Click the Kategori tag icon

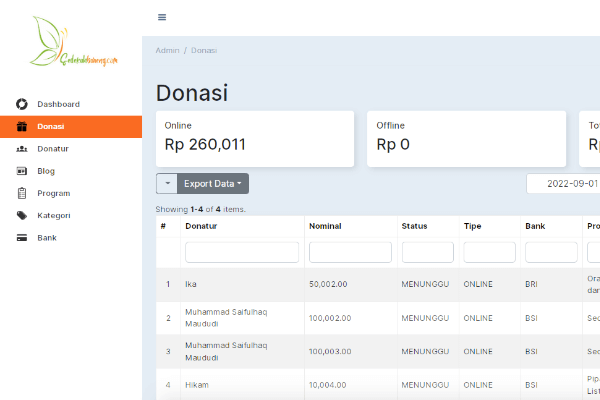point(22,216)
